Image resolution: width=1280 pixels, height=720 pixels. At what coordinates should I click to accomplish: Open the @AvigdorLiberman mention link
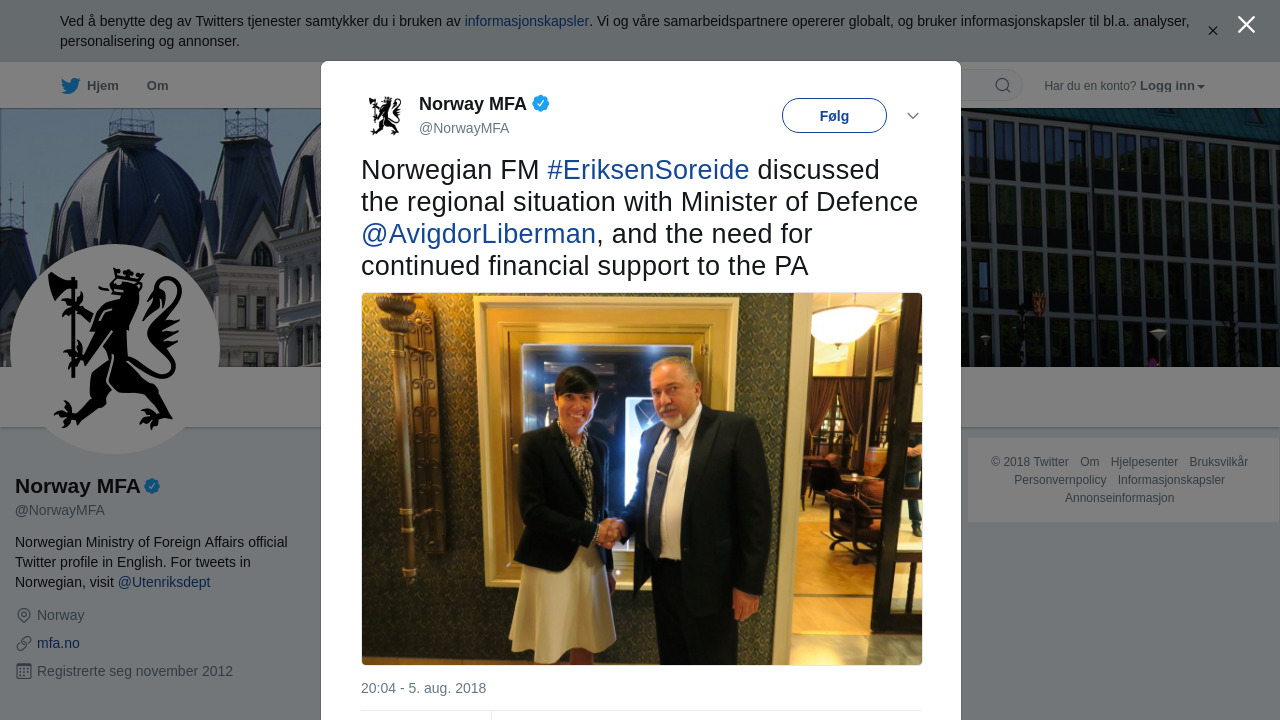click(x=478, y=234)
